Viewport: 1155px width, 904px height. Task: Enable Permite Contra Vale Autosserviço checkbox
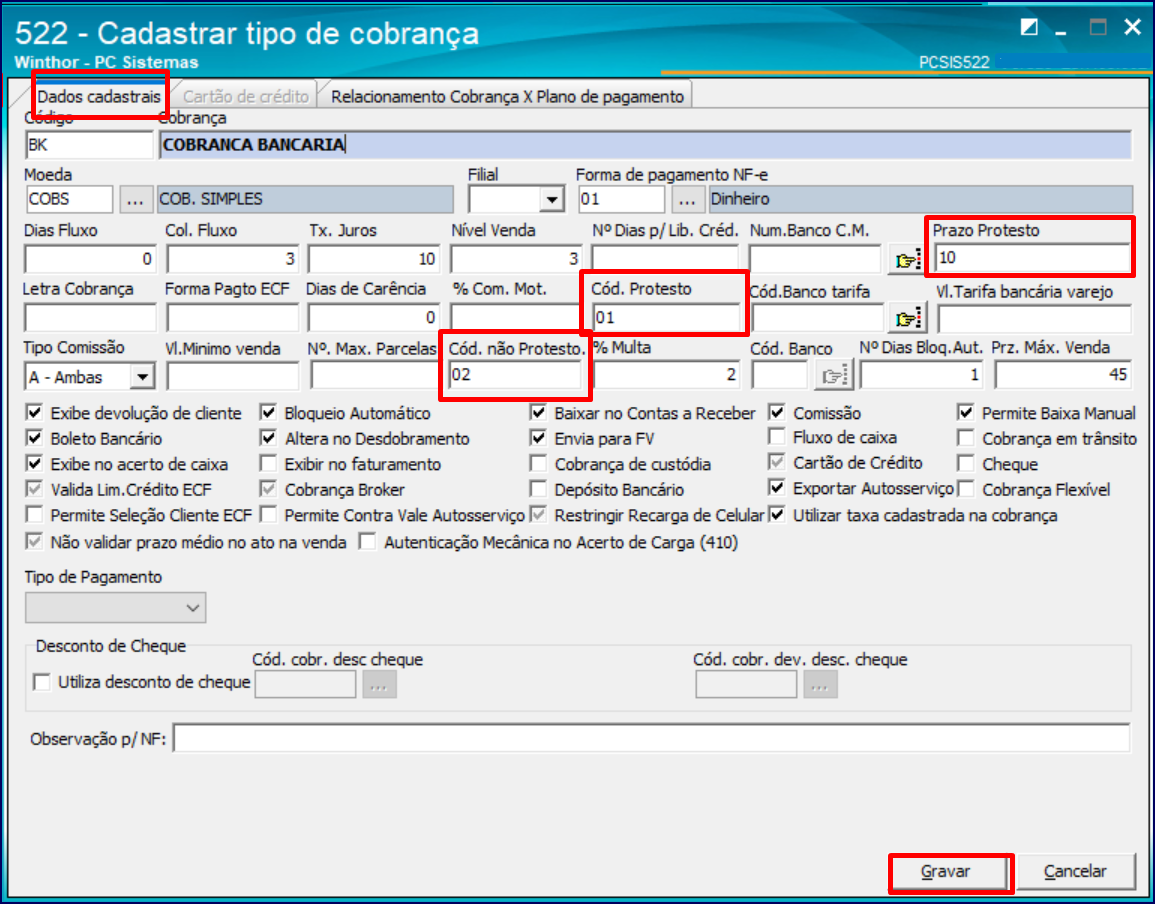pos(269,514)
